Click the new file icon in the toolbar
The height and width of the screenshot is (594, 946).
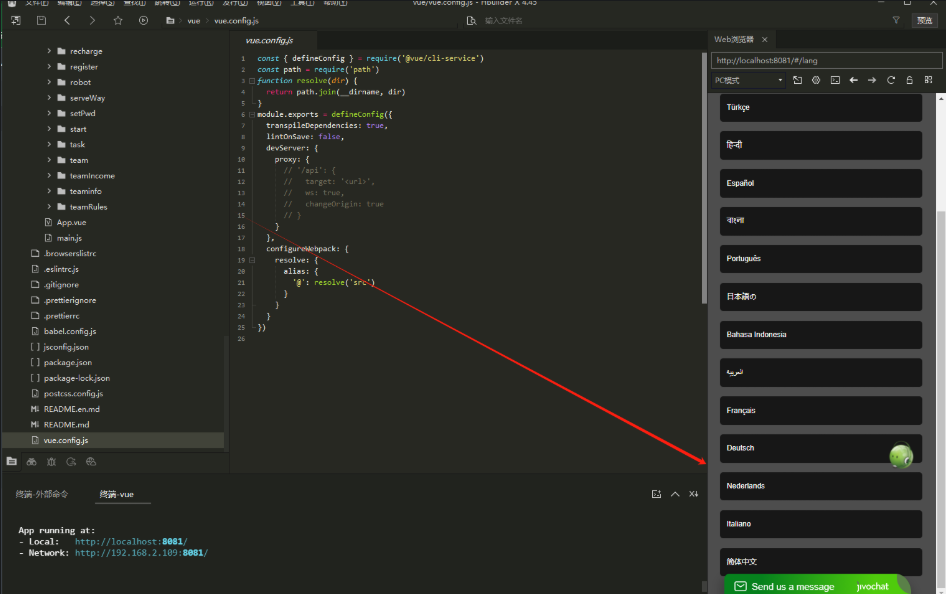tap(16, 21)
